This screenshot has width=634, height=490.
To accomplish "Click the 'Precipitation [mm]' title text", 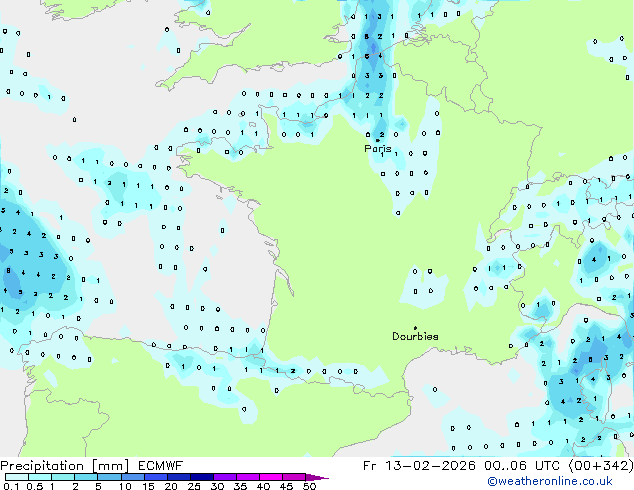I will tap(65, 466).
